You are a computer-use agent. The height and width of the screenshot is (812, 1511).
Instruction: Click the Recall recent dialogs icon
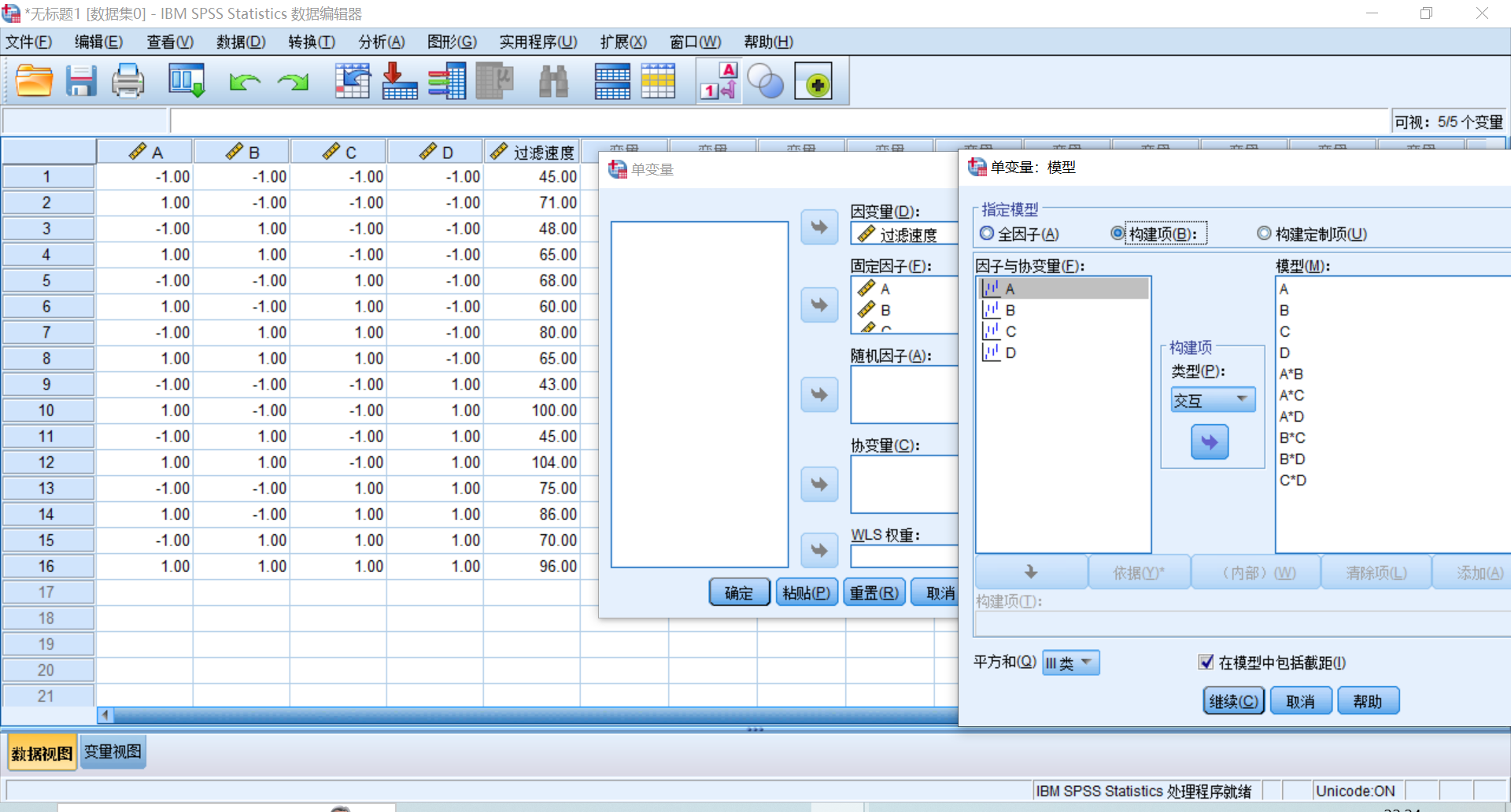[187, 82]
